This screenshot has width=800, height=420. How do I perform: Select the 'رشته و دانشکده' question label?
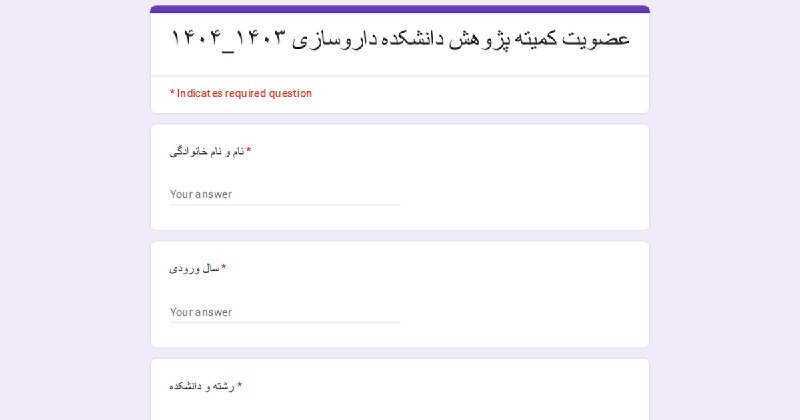click(202, 386)
